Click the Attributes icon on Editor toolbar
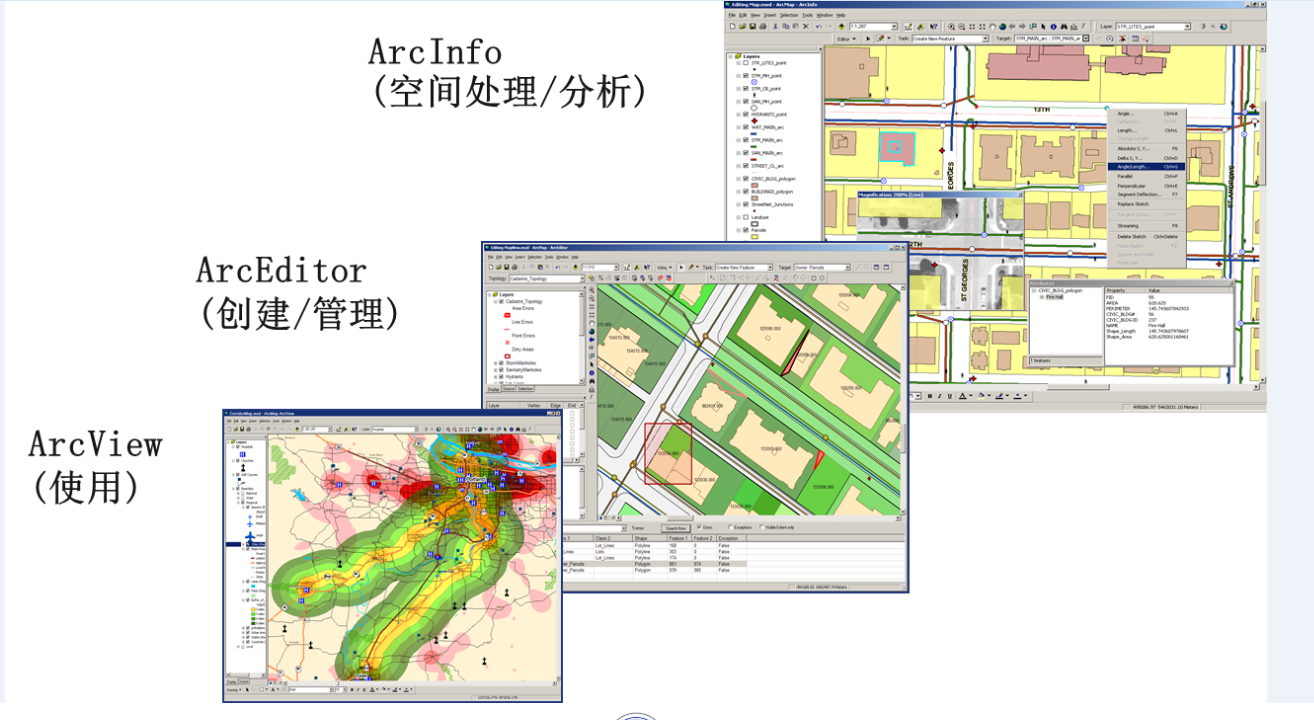The height and width of the screenshot is (720, 1314). pyautogui.click(x=1135, y=38)
